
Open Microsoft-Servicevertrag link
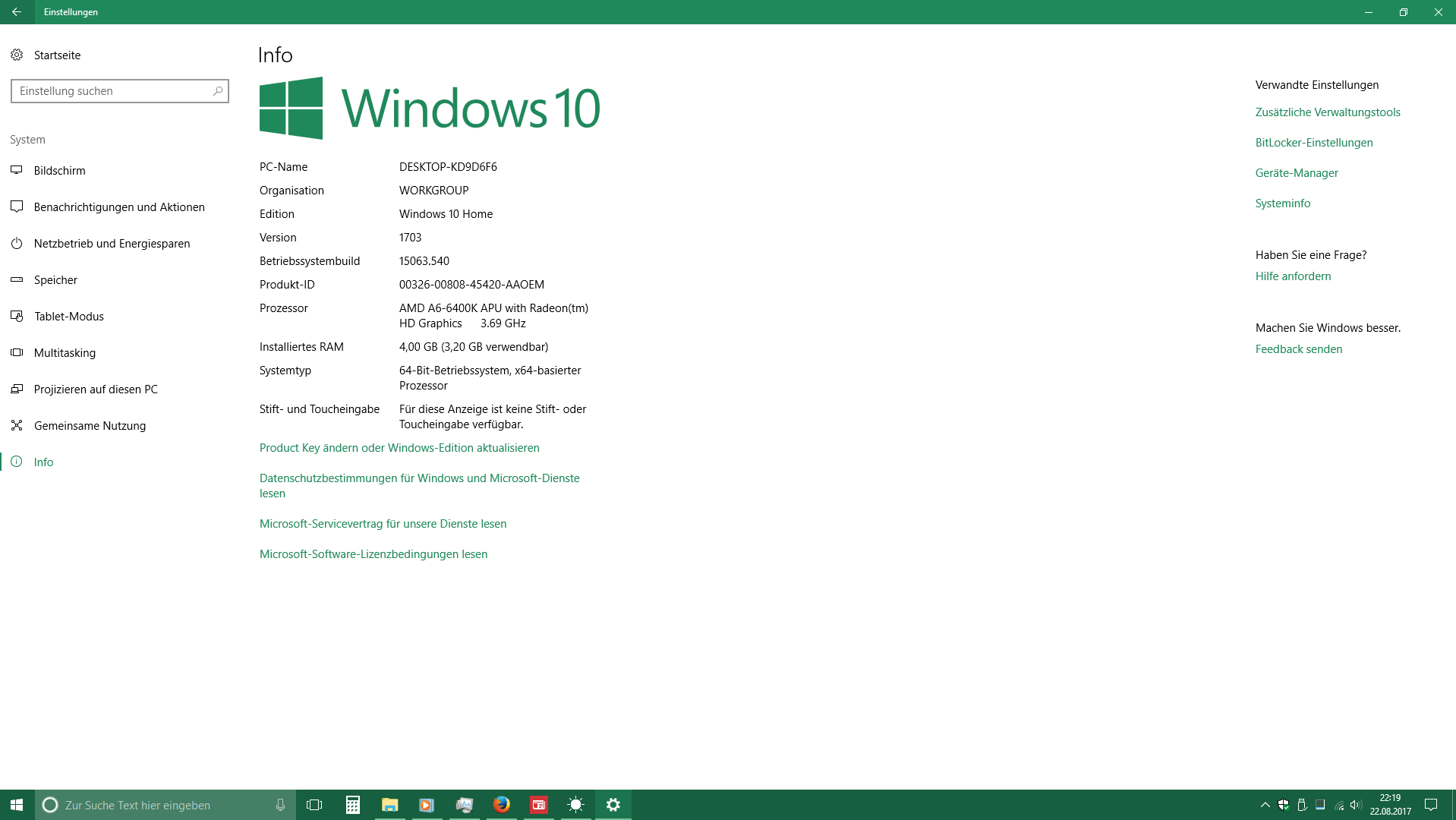click(x=383, y=524)
